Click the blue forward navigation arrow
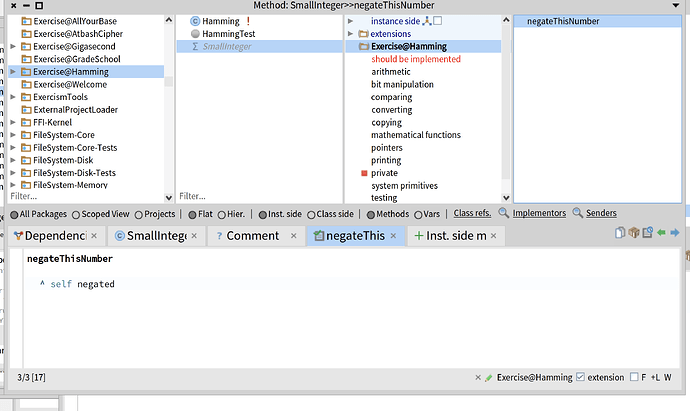Image resolution: width=690 pixels, height=411 pixels. 675,232
